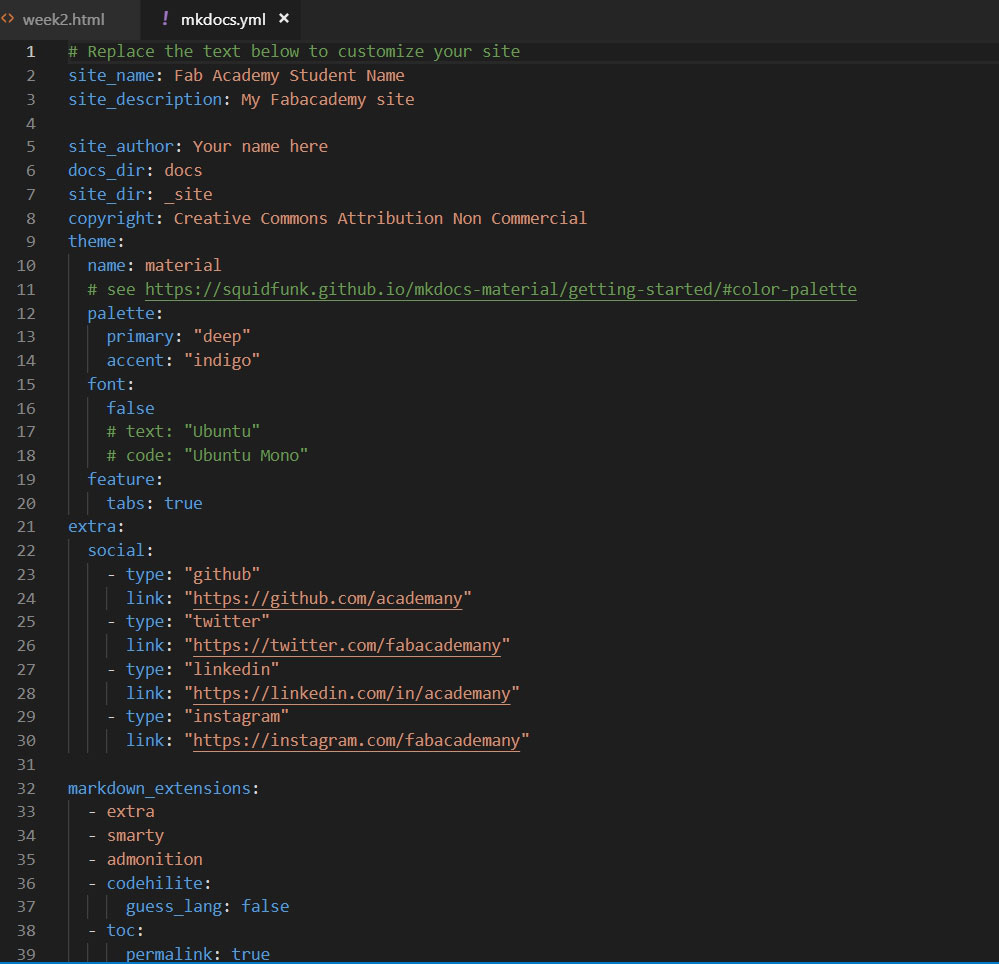
Task: Click the YAML exclamation icon on mkdocs.yml tab
Action: click(165, 19)
